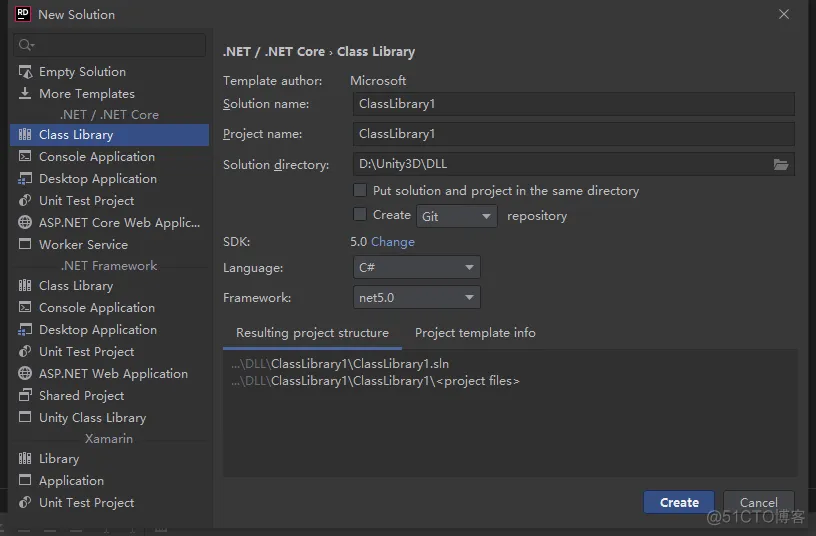Click the .NET Core Class Library icon

(x=25, y=135)
